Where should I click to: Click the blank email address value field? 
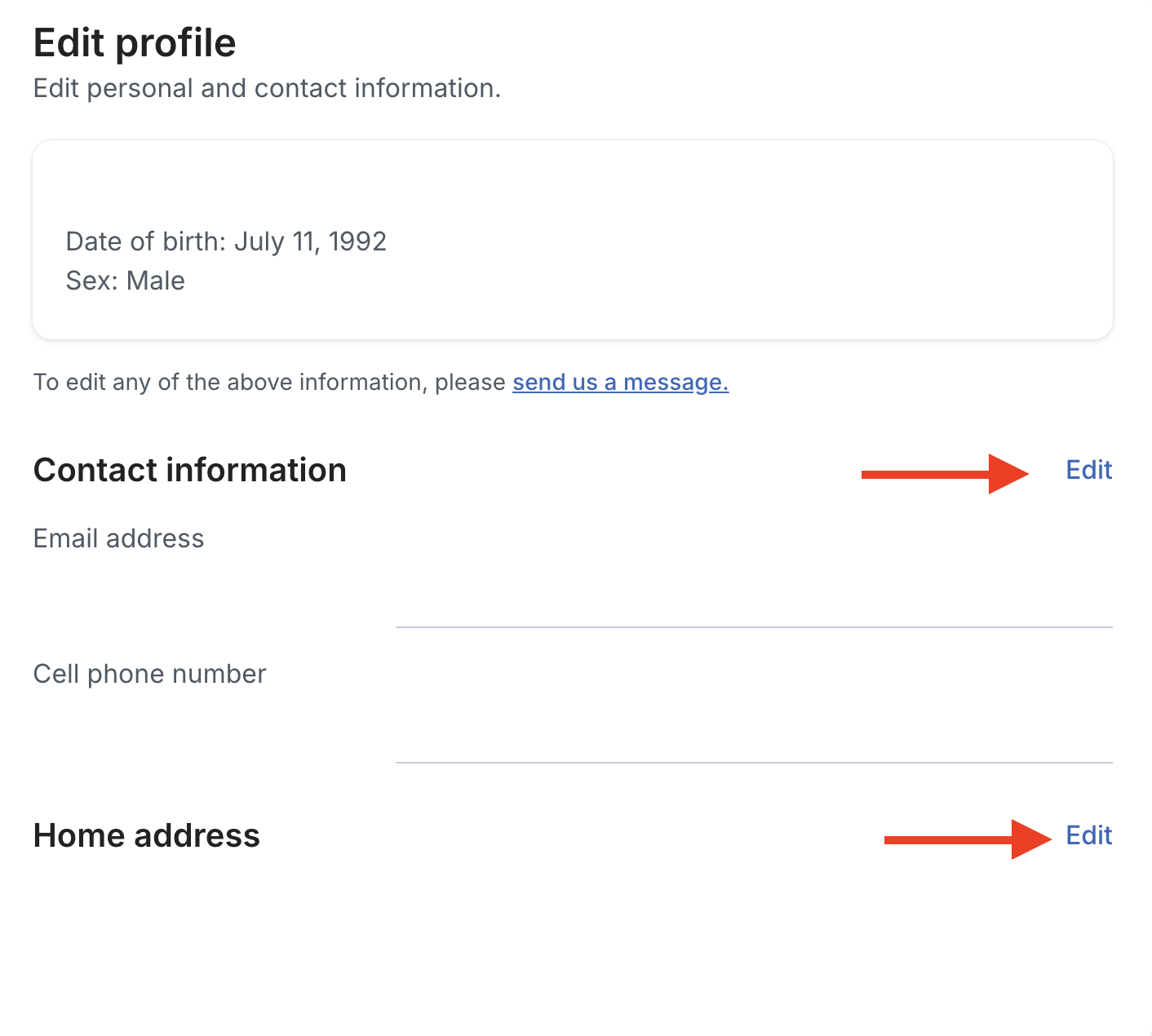(754, 571)
